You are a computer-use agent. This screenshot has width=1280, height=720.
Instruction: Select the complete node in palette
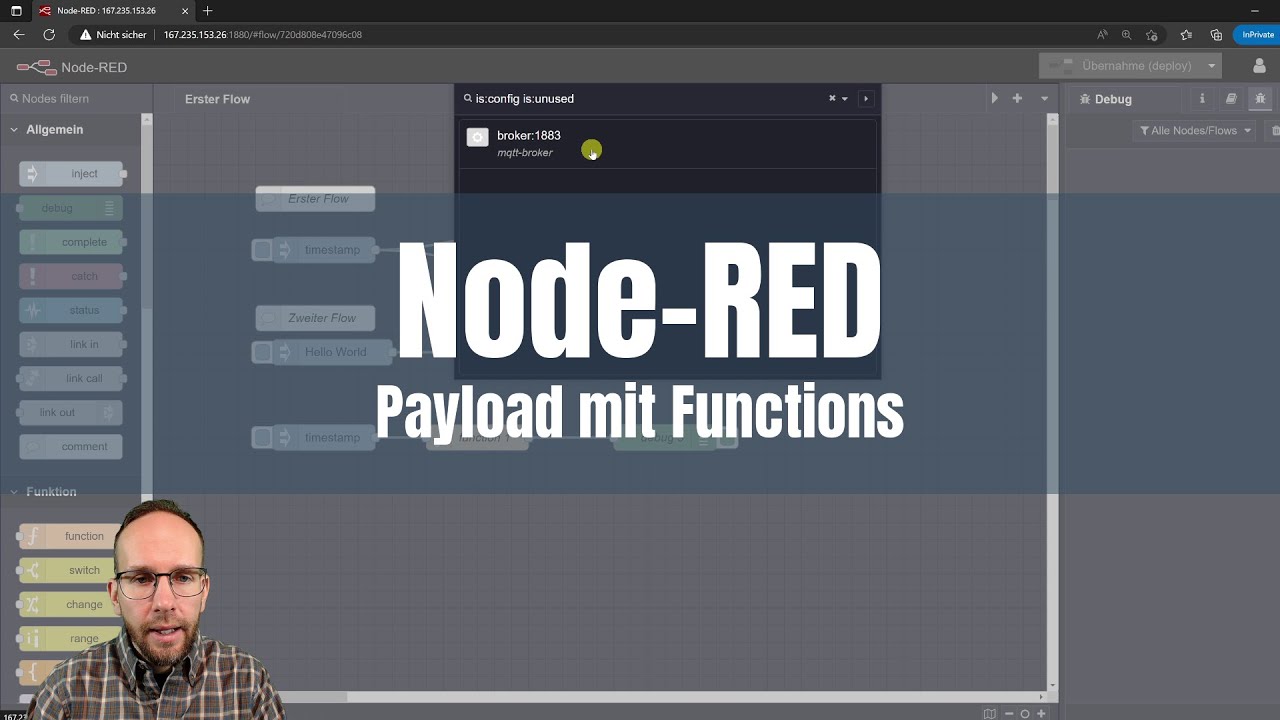(x=72, y=242)
